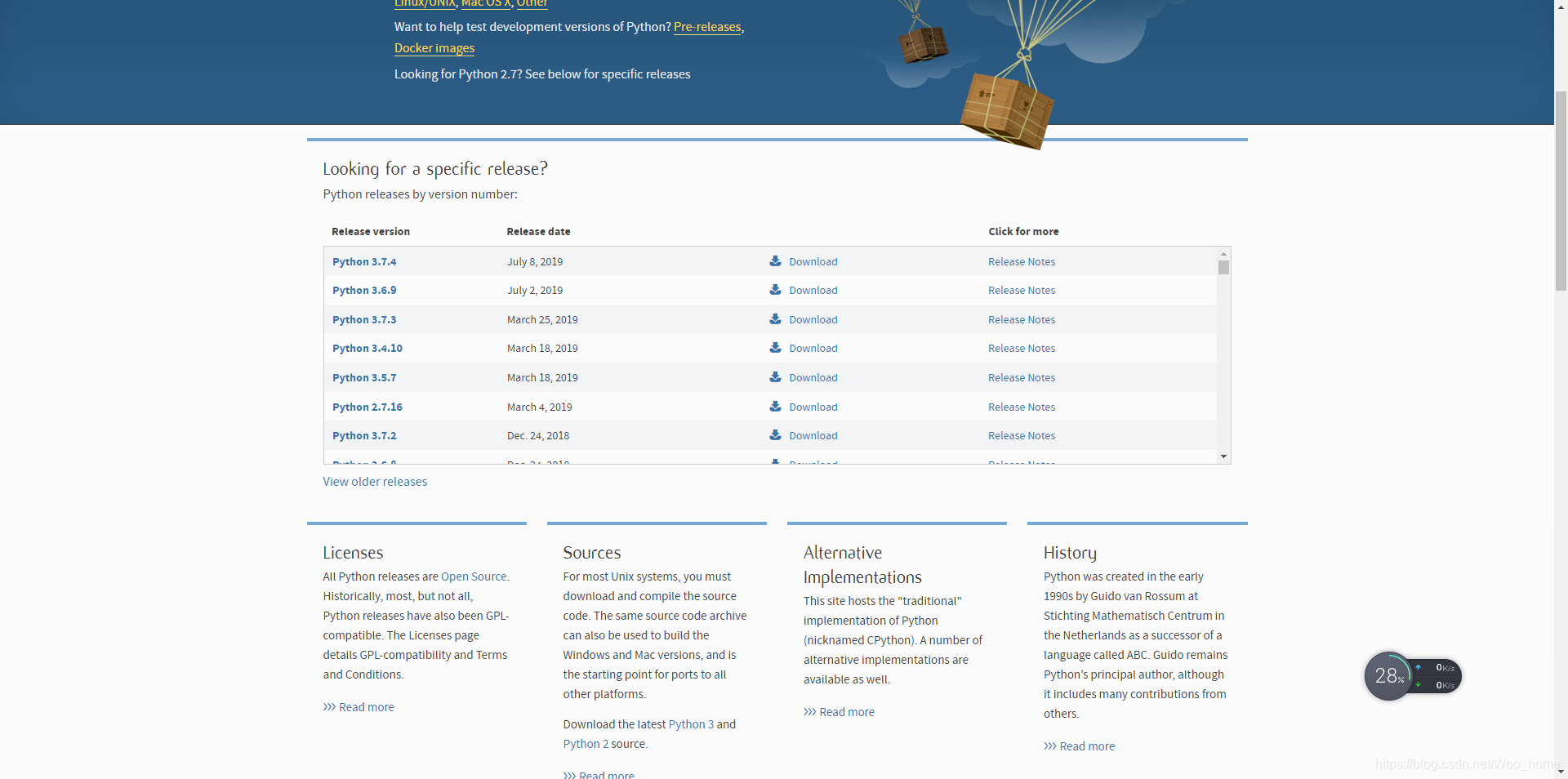Open the Pre-releases link
The image size is (1568, 779).
[707, 27]
